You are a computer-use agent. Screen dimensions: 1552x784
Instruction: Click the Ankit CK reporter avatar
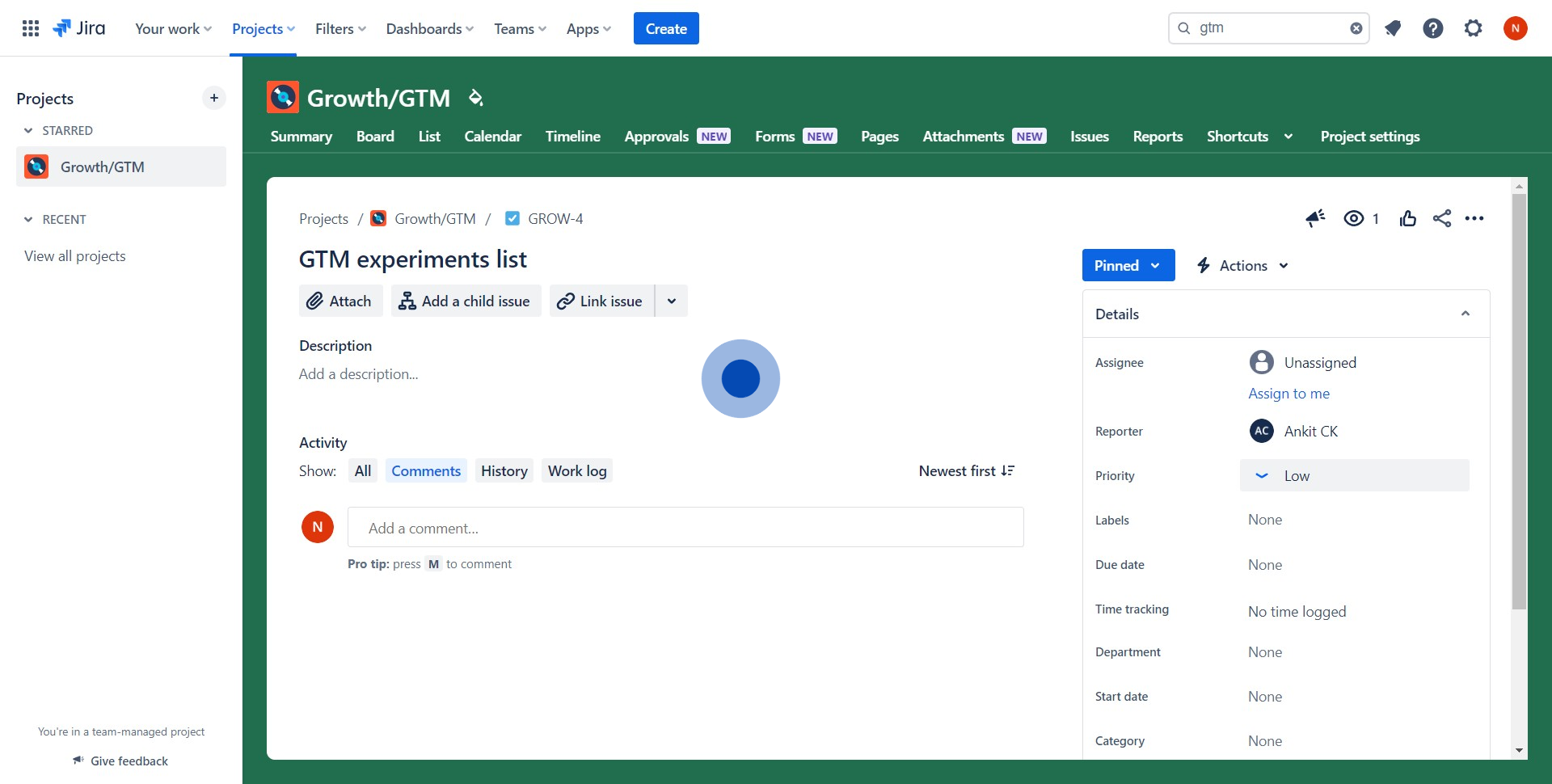coord(1262,431)
